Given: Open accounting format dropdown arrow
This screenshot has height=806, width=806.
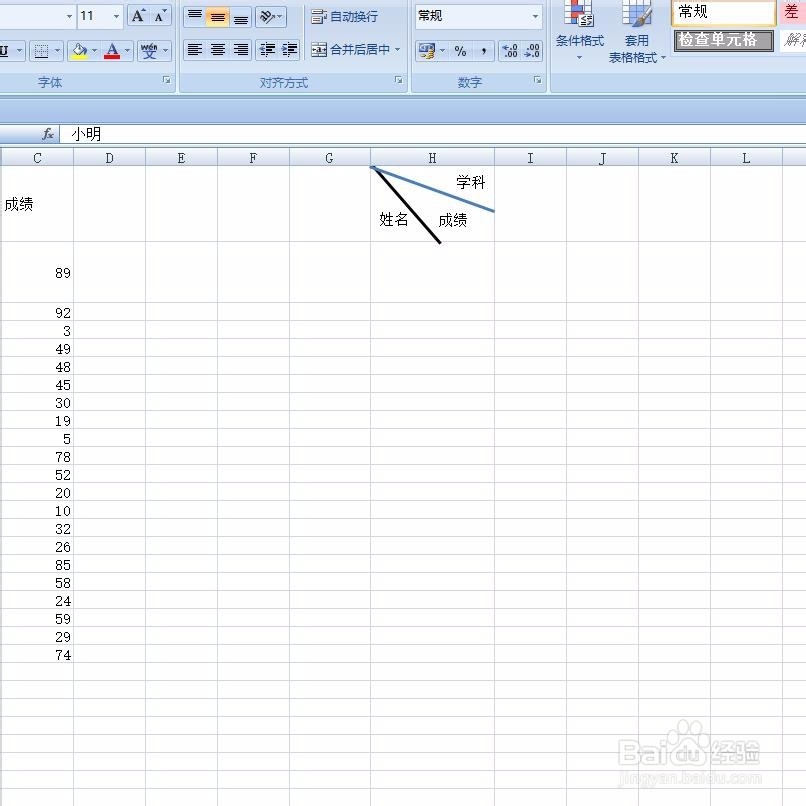Looking at the screenshot, I should pyautogui.click(x=443, y=50).
